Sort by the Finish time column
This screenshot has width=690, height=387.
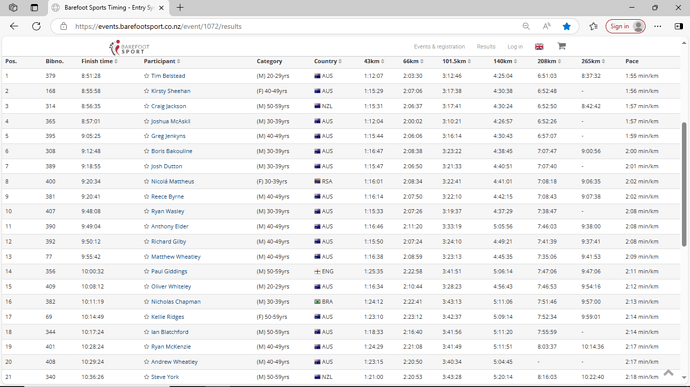pyautogui.click(x=99, y=61)
